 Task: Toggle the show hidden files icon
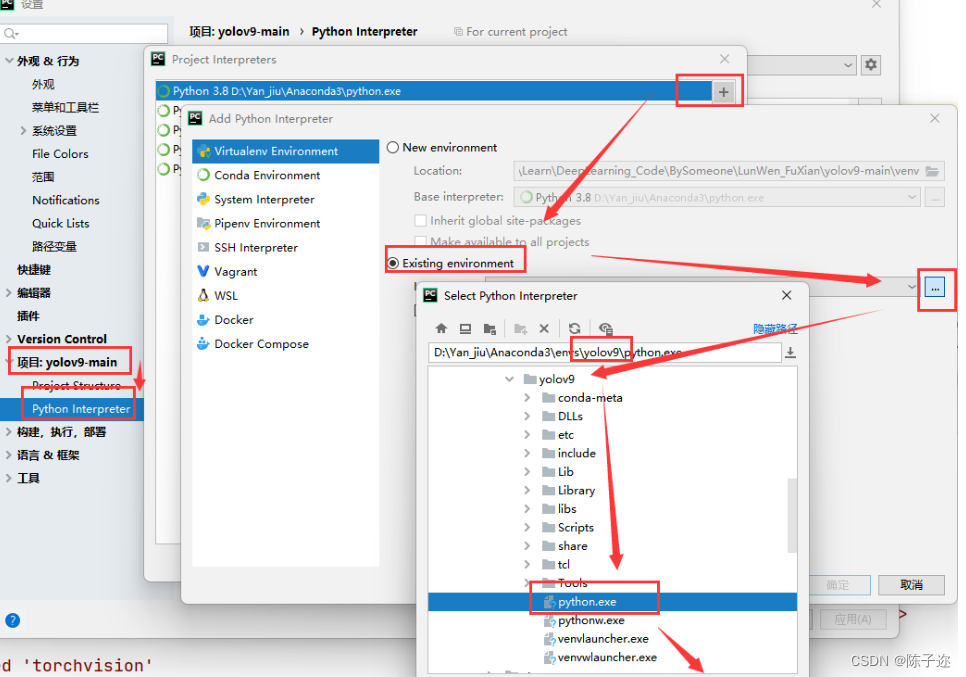point(606,328)
